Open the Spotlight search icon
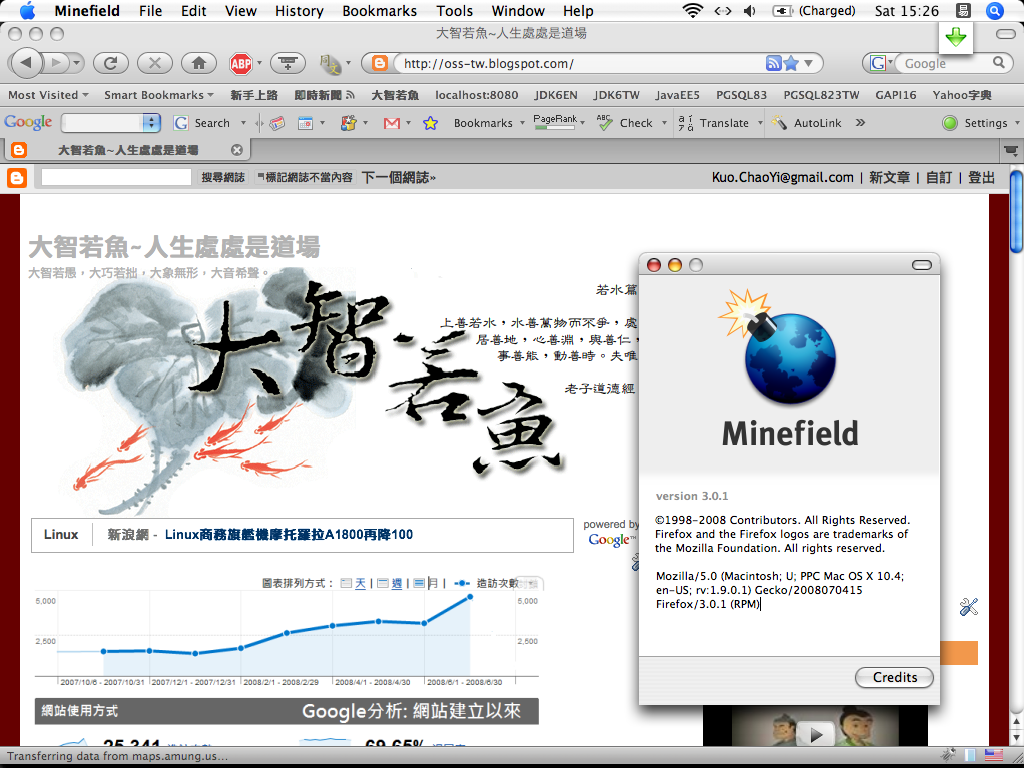Viewport: 1024px width, 768px height. click(x=994, y=11)
